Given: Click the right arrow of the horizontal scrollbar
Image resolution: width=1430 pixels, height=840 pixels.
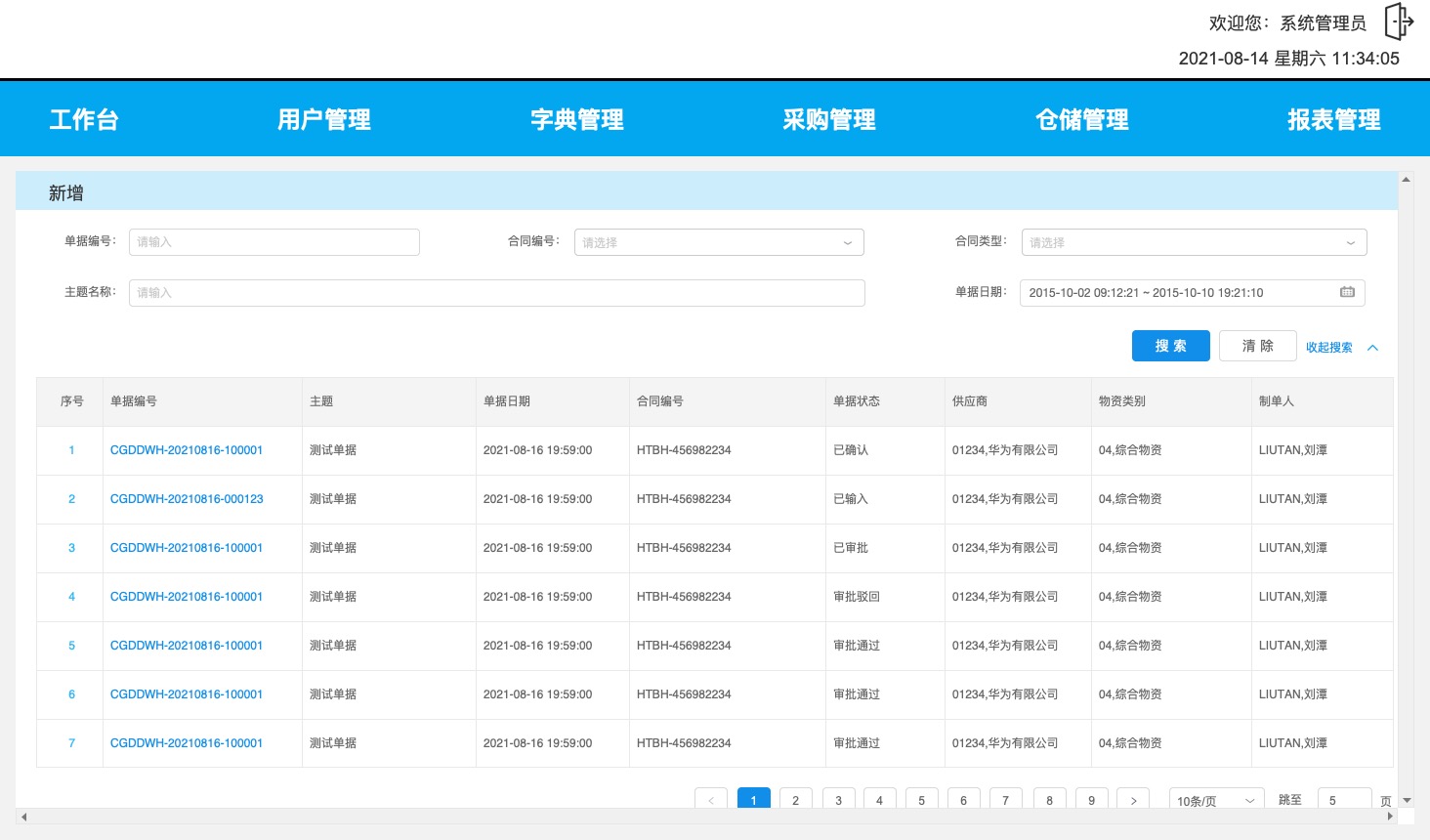Looking at the screenshot, I should coord(1390,818).
